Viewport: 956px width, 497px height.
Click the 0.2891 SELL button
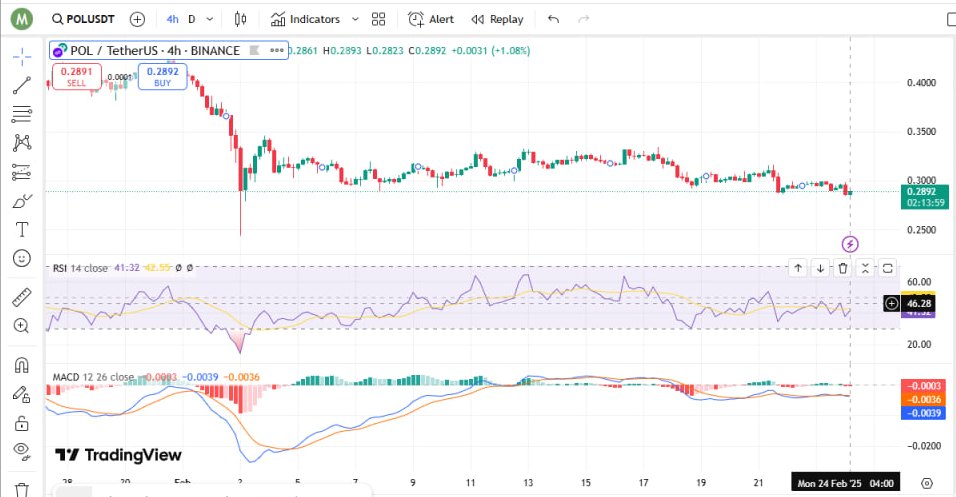tap(76, 77)
